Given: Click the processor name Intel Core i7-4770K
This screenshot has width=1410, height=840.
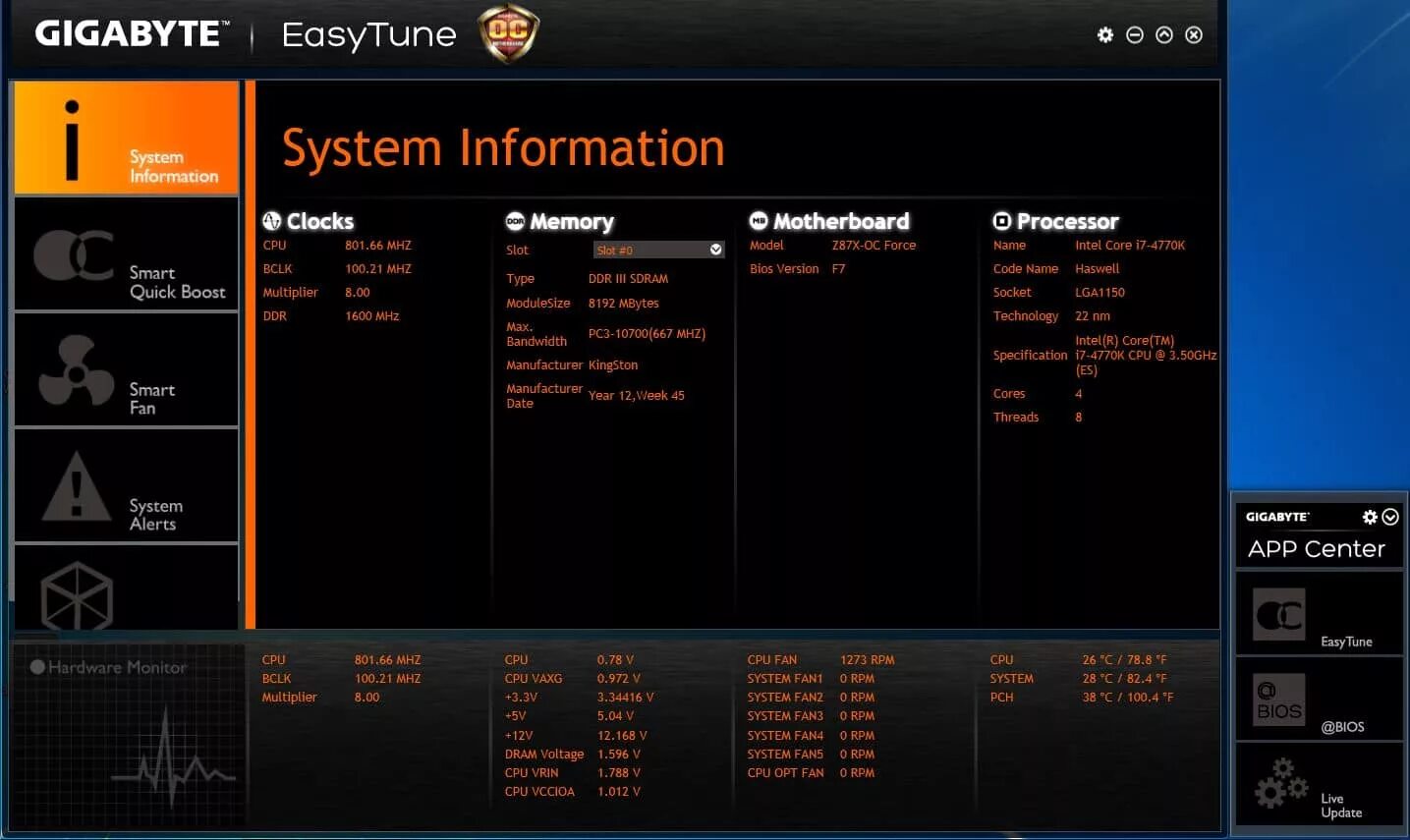Looking at the screenshot, I should tap(1130, 246).
